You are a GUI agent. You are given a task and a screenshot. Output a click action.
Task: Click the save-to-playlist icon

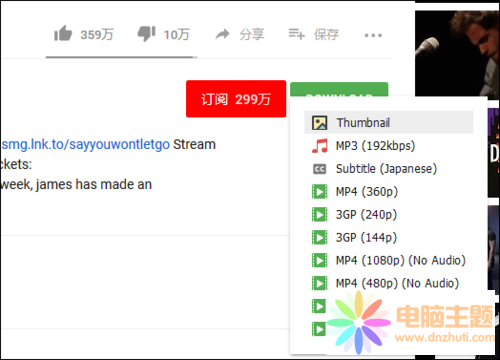297,34
